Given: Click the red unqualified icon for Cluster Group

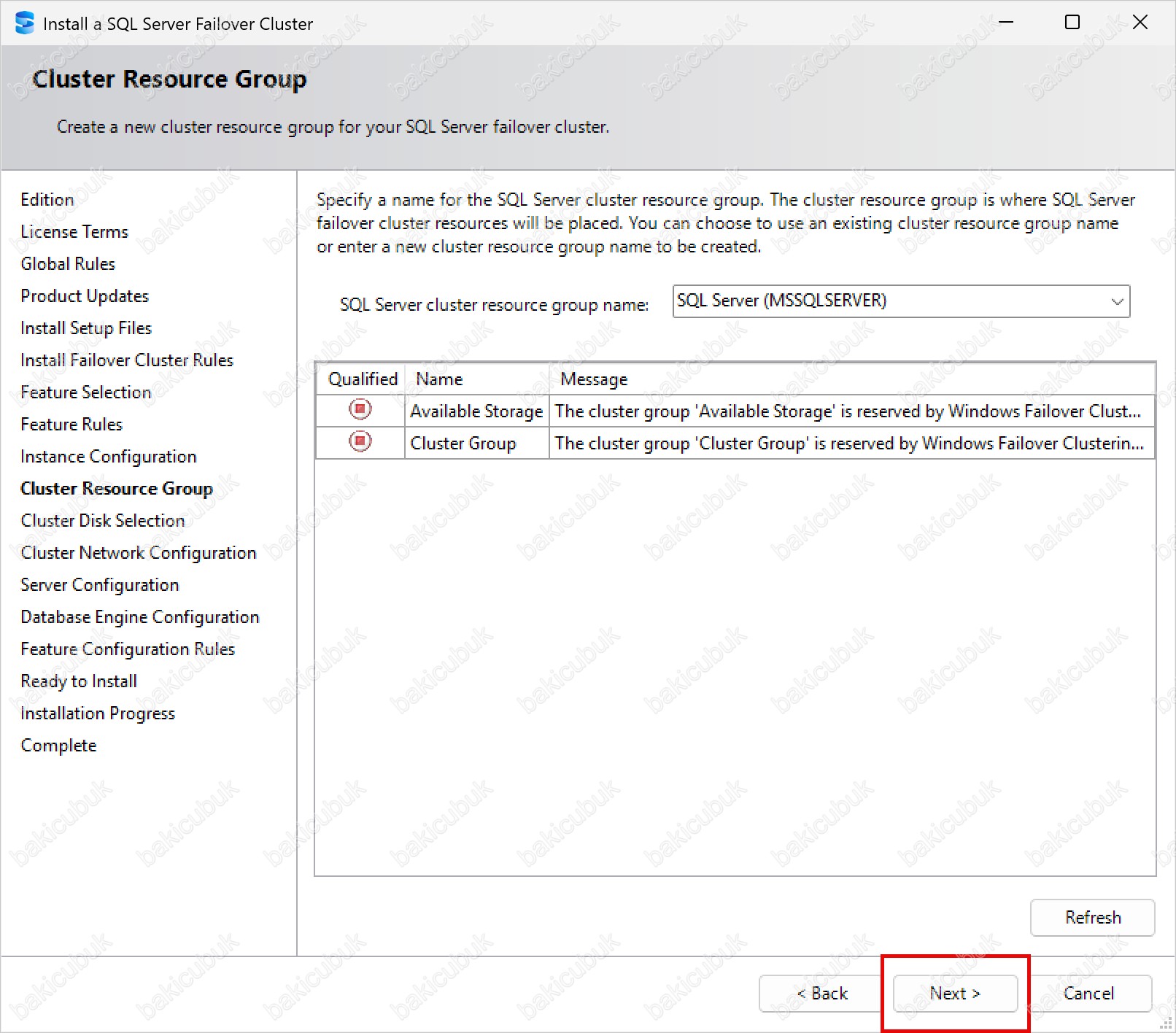Looking at the screenshot, I should click(360, 442).
